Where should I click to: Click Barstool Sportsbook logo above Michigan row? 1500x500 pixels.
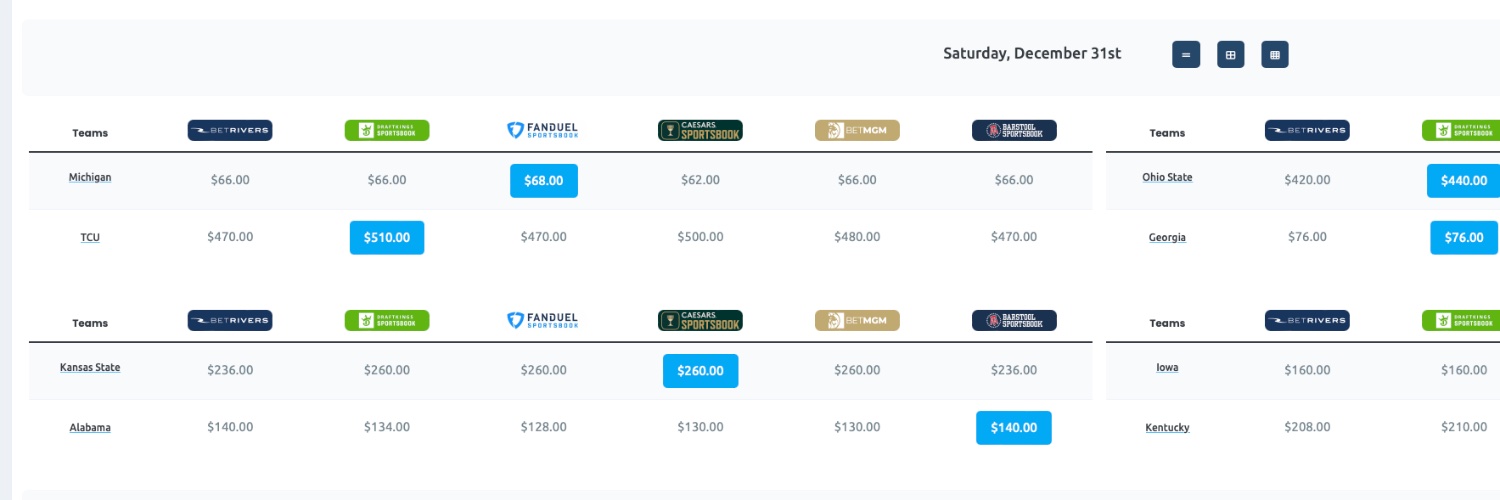tap(1014, 130)
